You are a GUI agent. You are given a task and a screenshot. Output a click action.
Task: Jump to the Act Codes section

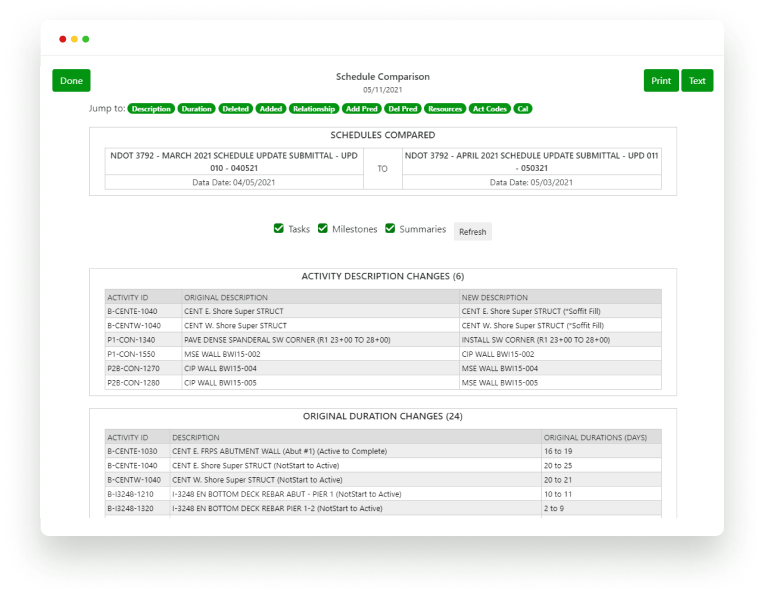[489, 109]
